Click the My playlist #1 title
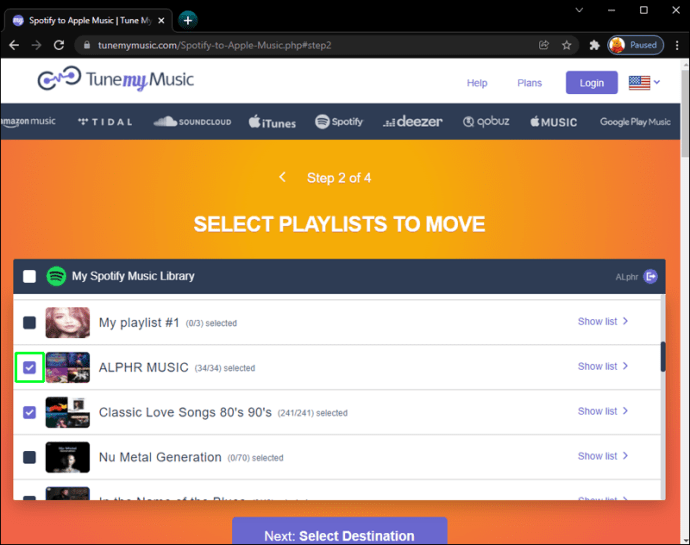 [139, 323]
